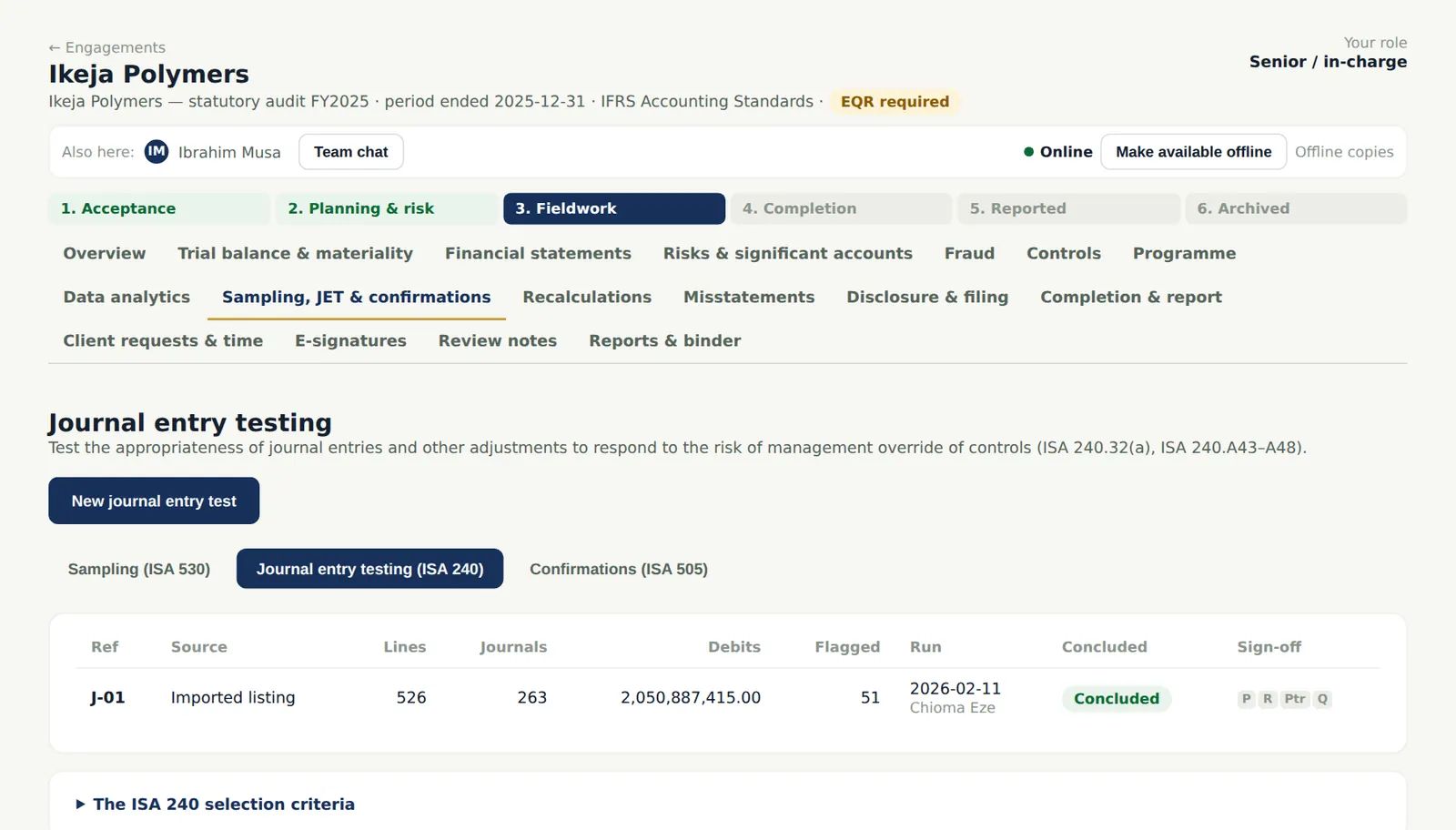Switch to Sampling (ISA 530) sub-tab
1456x830 pixels.
[x=139, y=569]
